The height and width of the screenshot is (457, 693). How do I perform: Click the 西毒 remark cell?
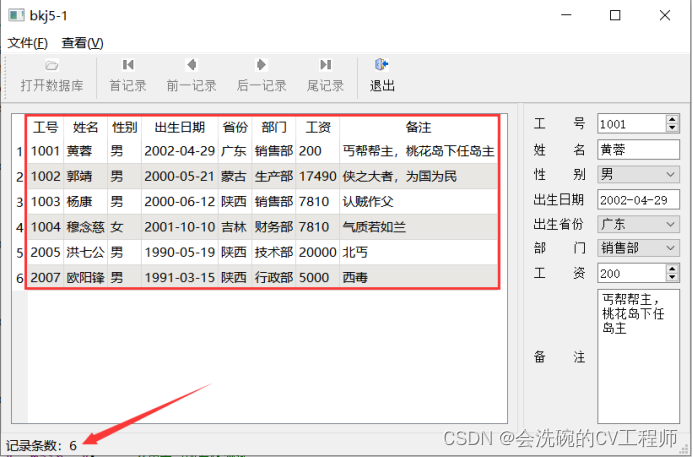pos(419,277)
